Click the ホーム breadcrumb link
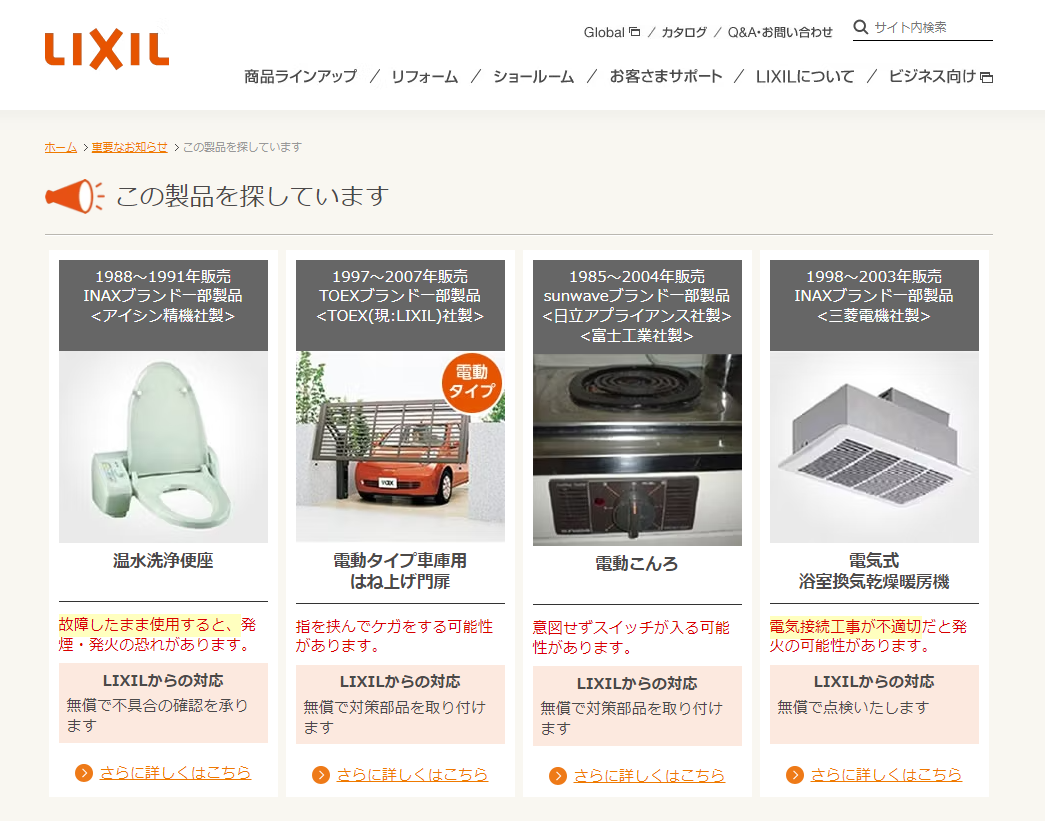 tap(61, 147)
